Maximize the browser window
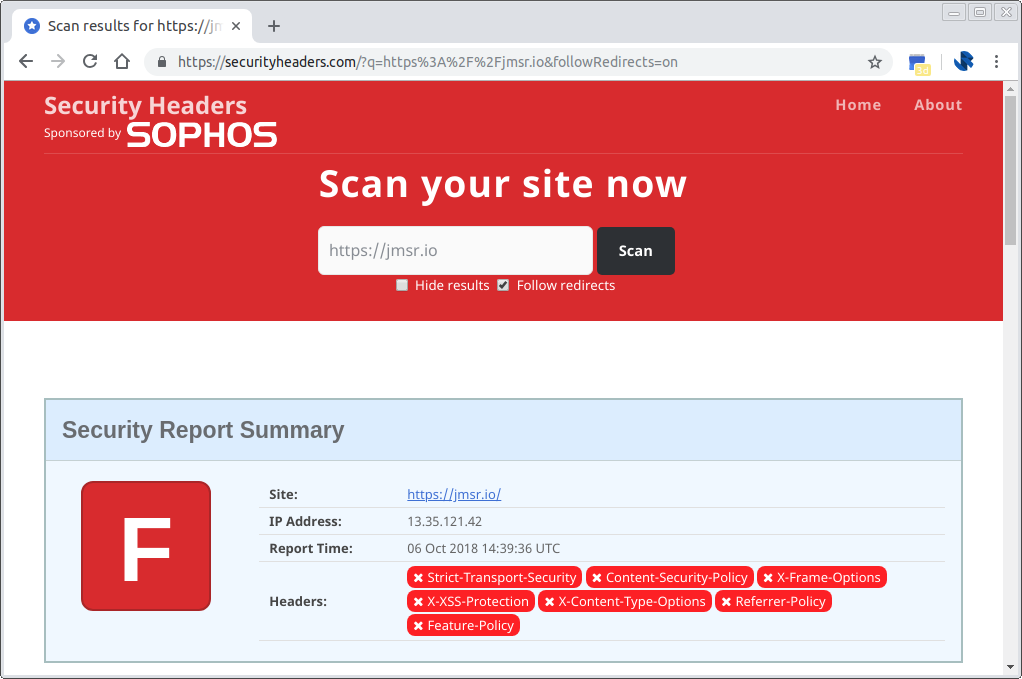This screenshot has height=679, width=1022. click(x=980, y=12)
